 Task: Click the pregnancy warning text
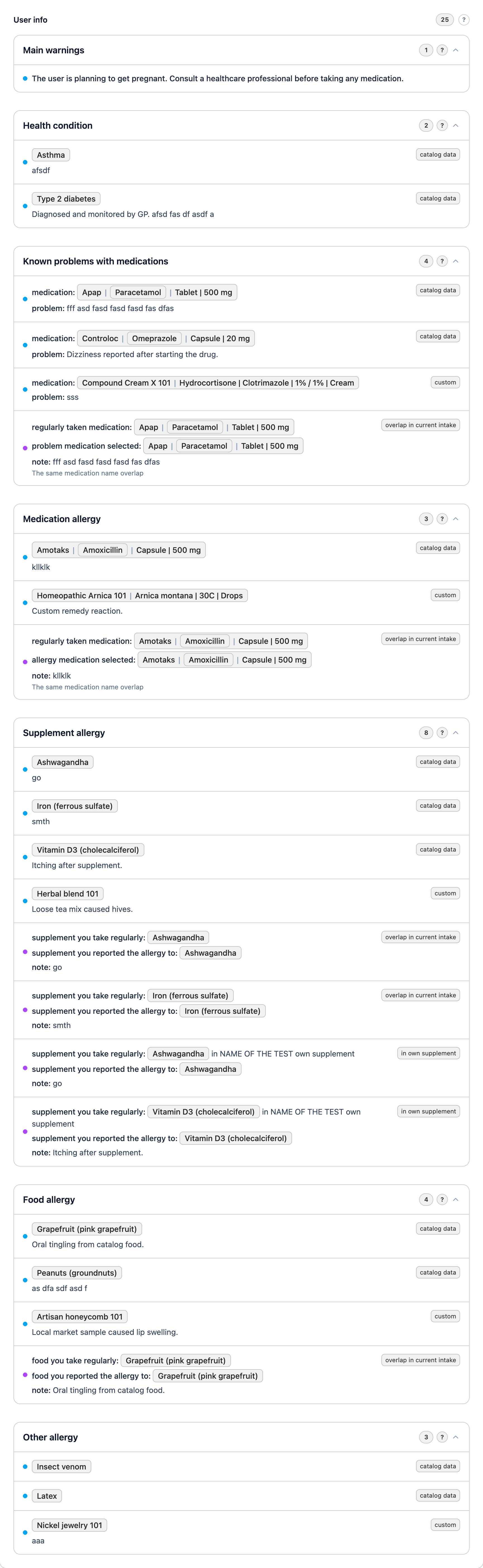point(217,78)
